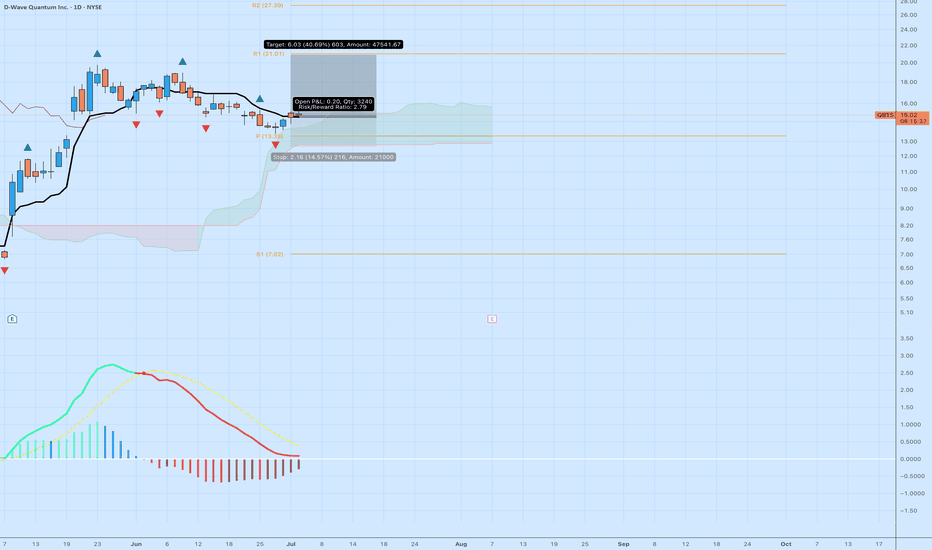This screenshot has width=932, height=550.
Task: Click −1.0000 on the MACD scale
Action: [911, 494]
